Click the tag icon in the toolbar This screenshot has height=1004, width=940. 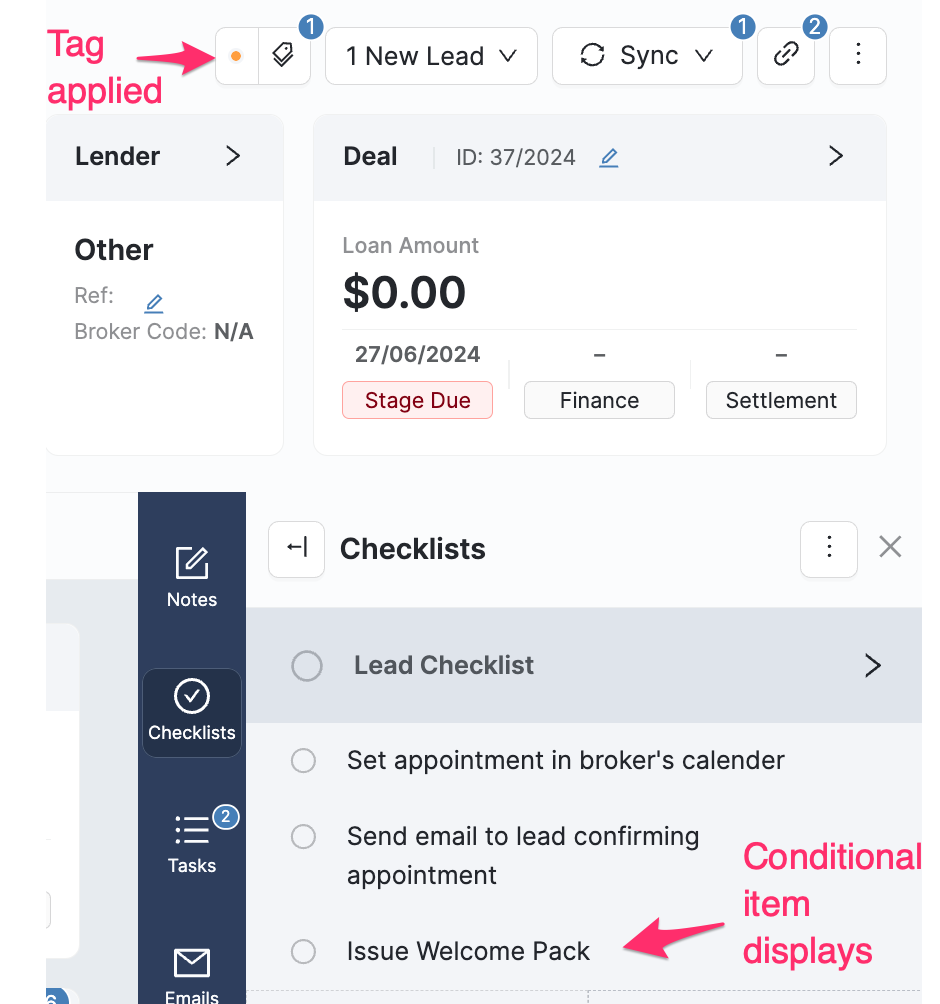point(284,56)
